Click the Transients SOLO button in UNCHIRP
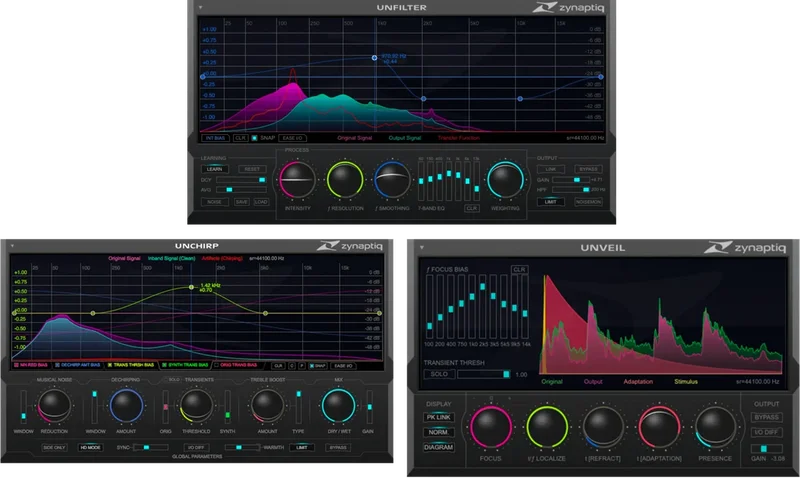 (x=174, y=380)
